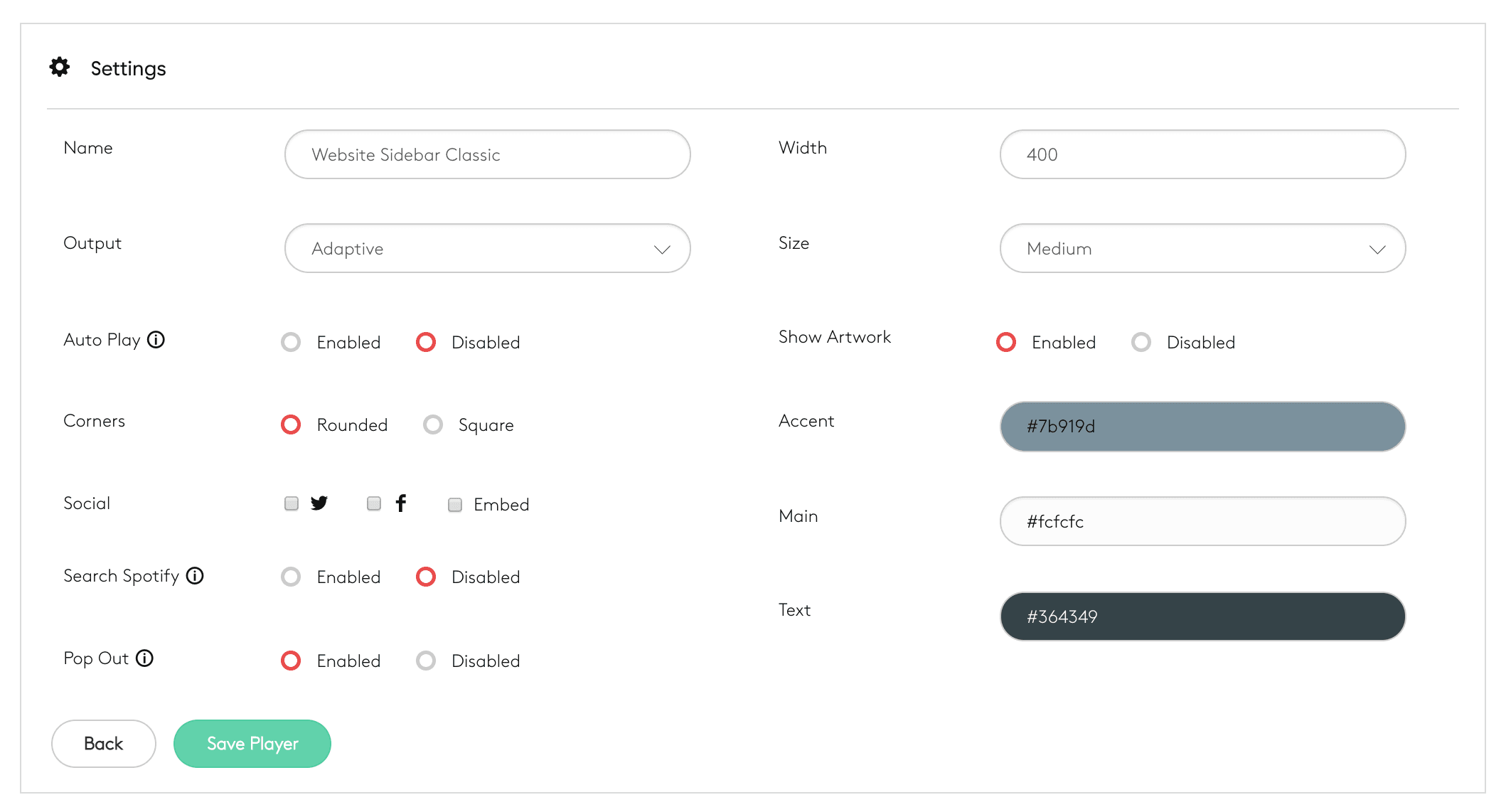Tick the Twitter social checkbox

tap(292, 504)
